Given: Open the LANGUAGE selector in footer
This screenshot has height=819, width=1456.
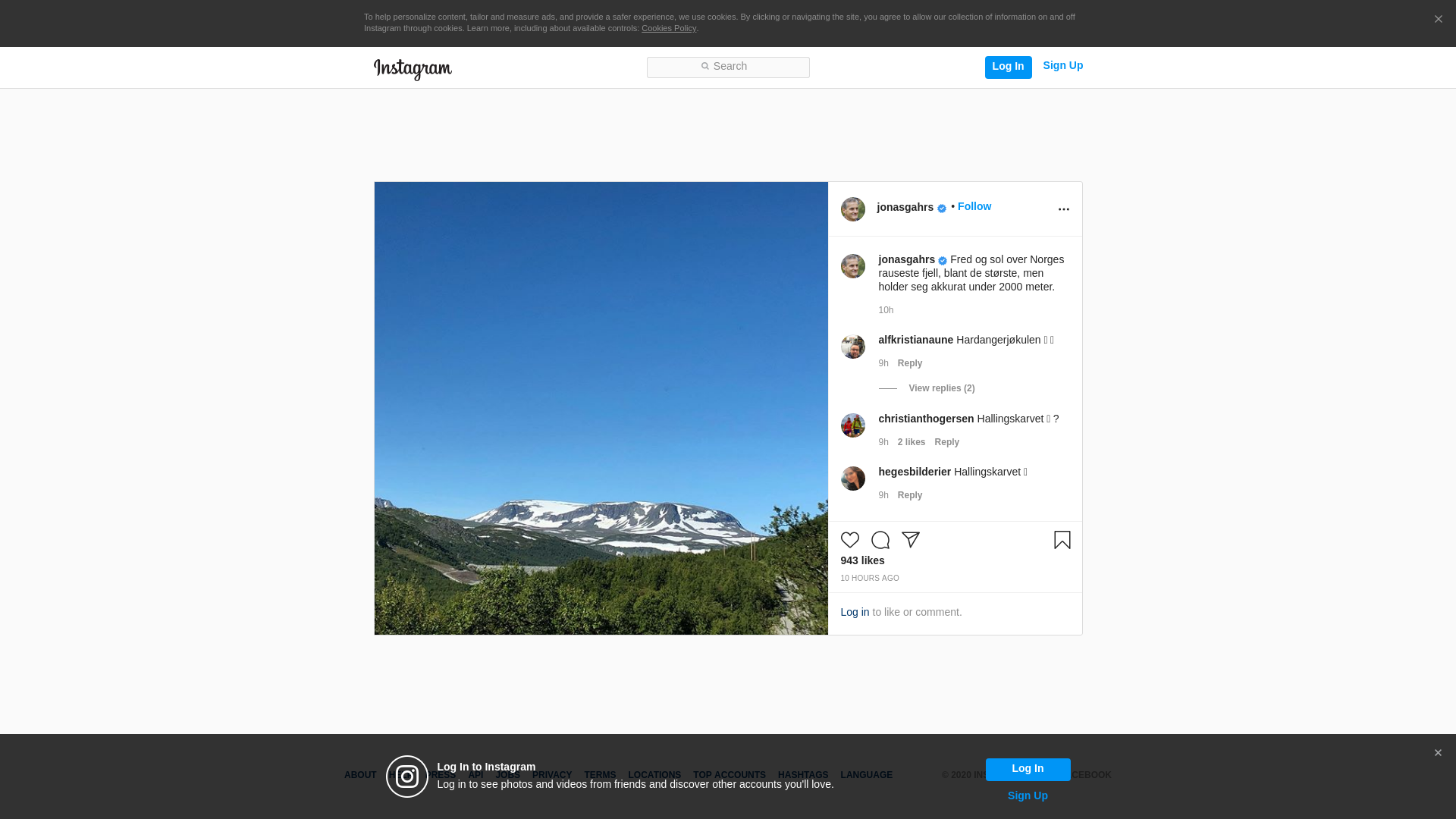Looking at the screenshot, I should pyautogui.click(x=866, y=775).
